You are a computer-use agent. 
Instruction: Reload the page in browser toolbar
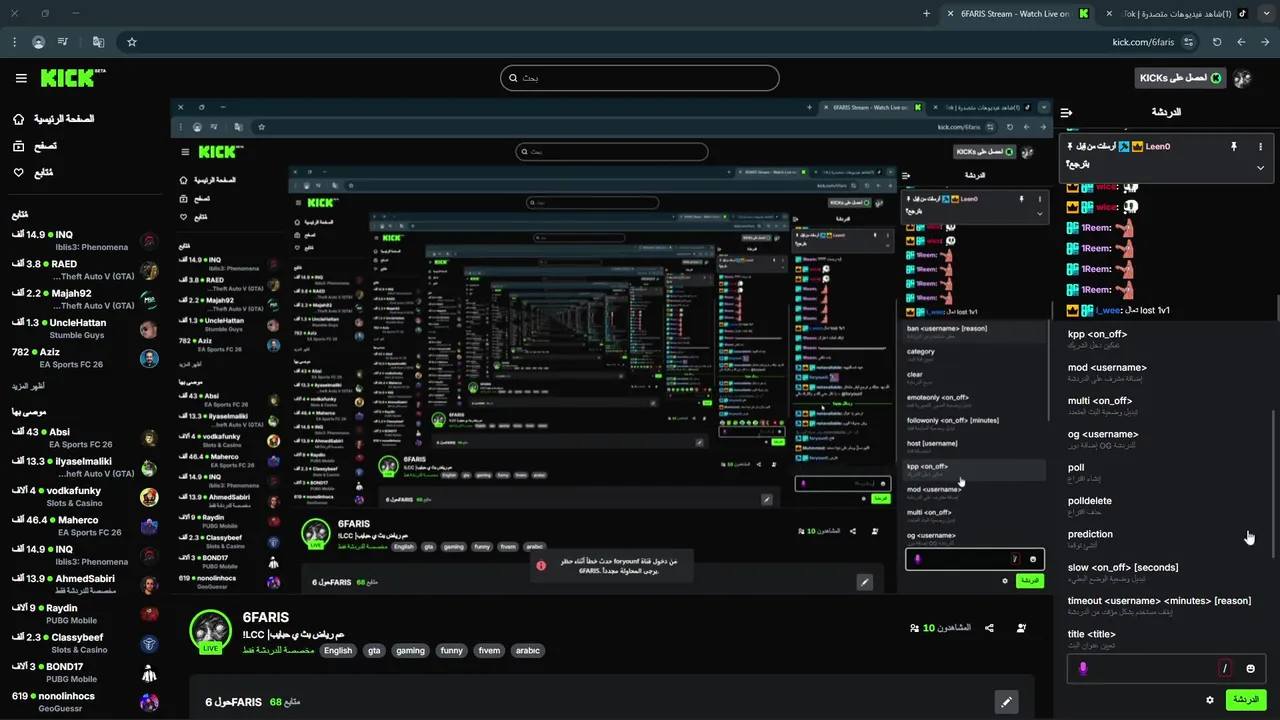[1217, 42]
